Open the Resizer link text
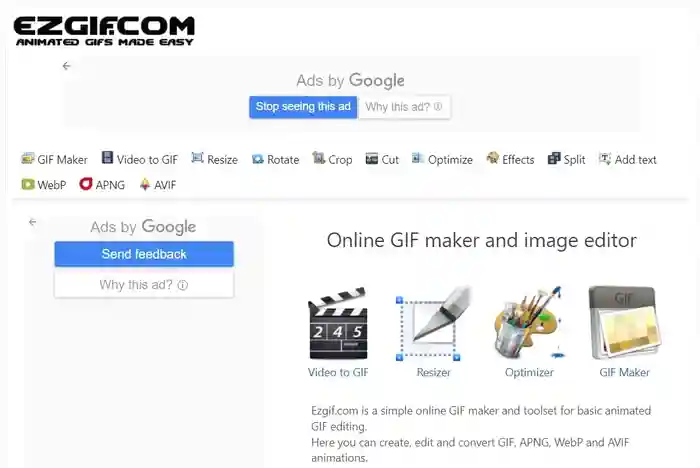 [x=433, y=372]
